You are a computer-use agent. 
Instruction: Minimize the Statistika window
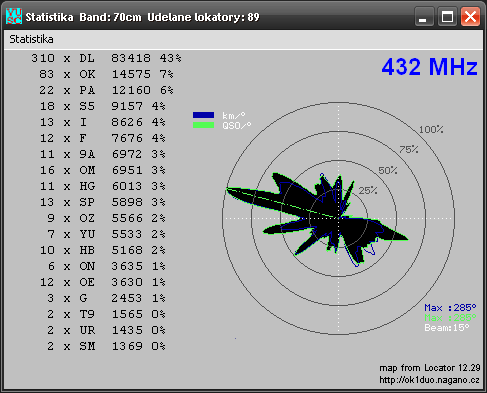click(x=424, y=16)
